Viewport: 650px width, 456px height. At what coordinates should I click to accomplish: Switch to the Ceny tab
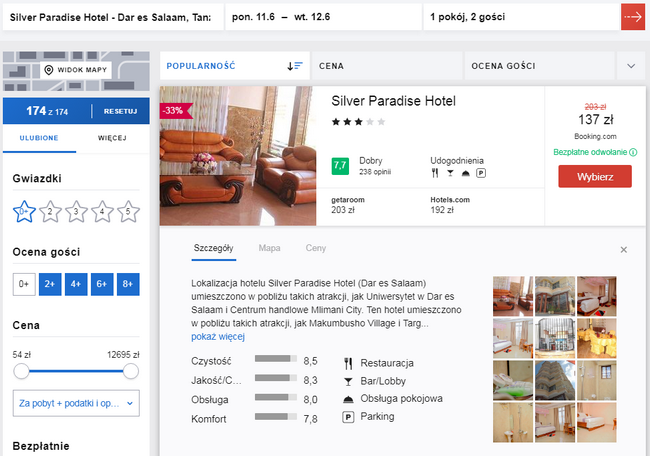[x=315, y=247]
